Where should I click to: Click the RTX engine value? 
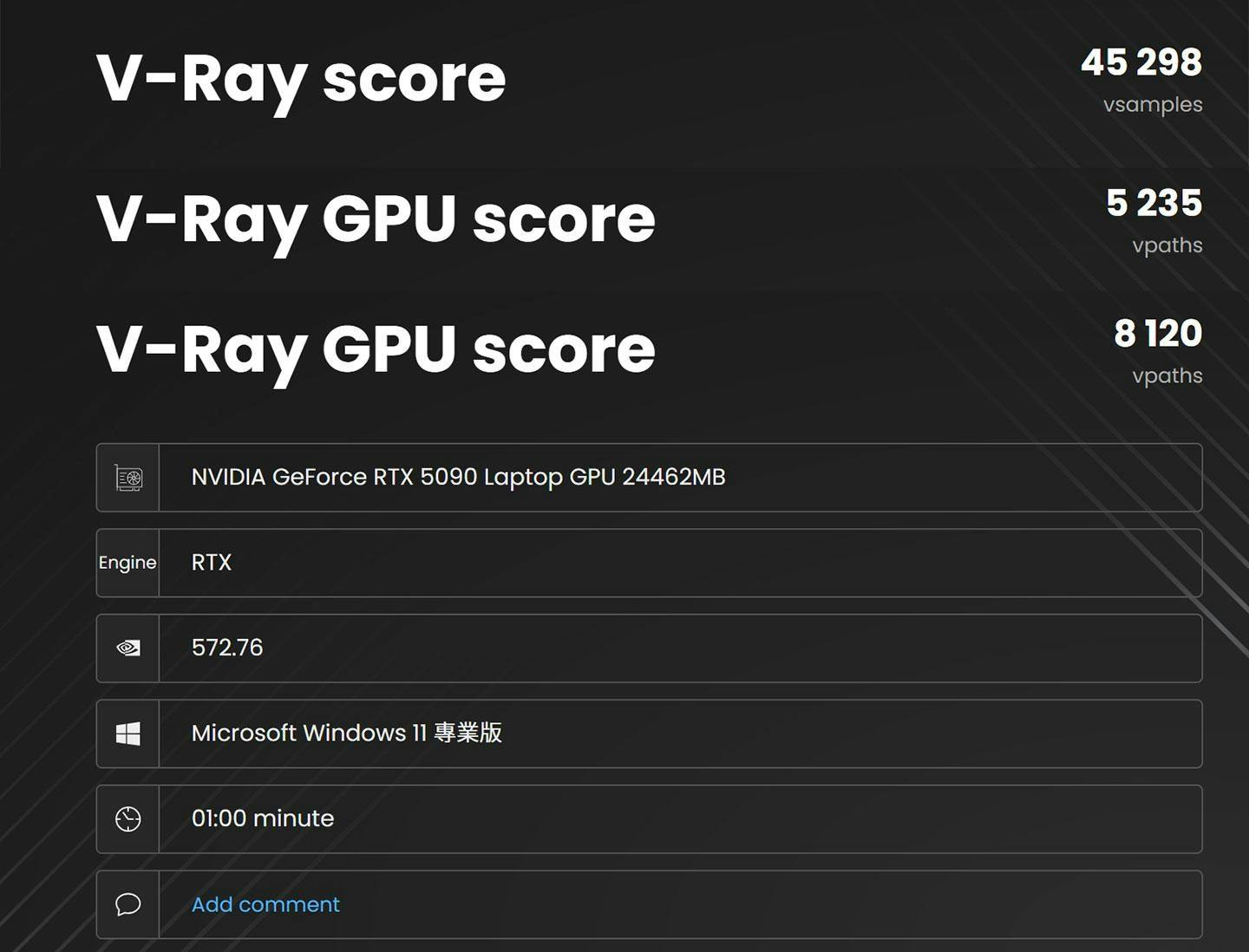[x=212, y=563]
